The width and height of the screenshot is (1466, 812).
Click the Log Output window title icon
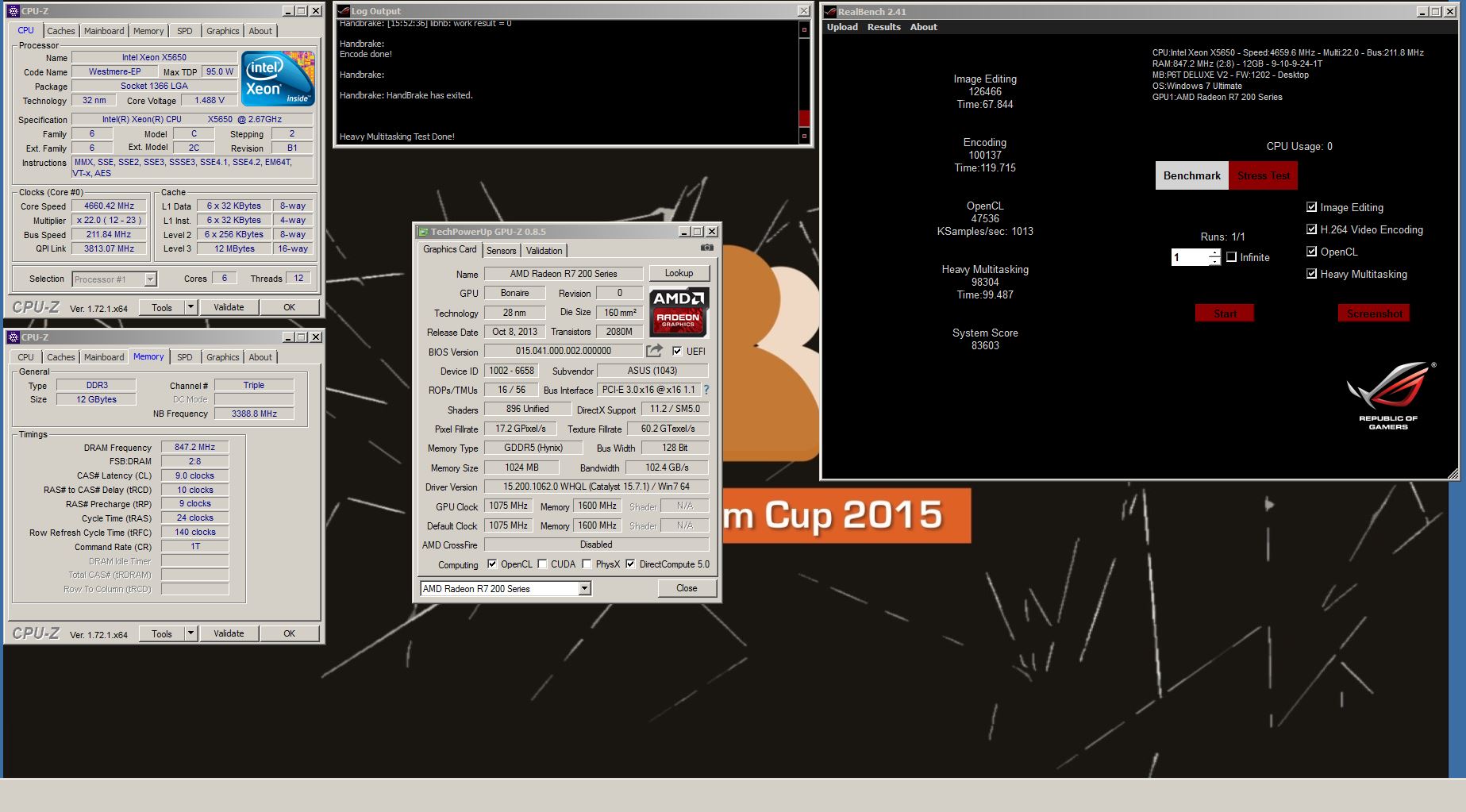[344, 11]
